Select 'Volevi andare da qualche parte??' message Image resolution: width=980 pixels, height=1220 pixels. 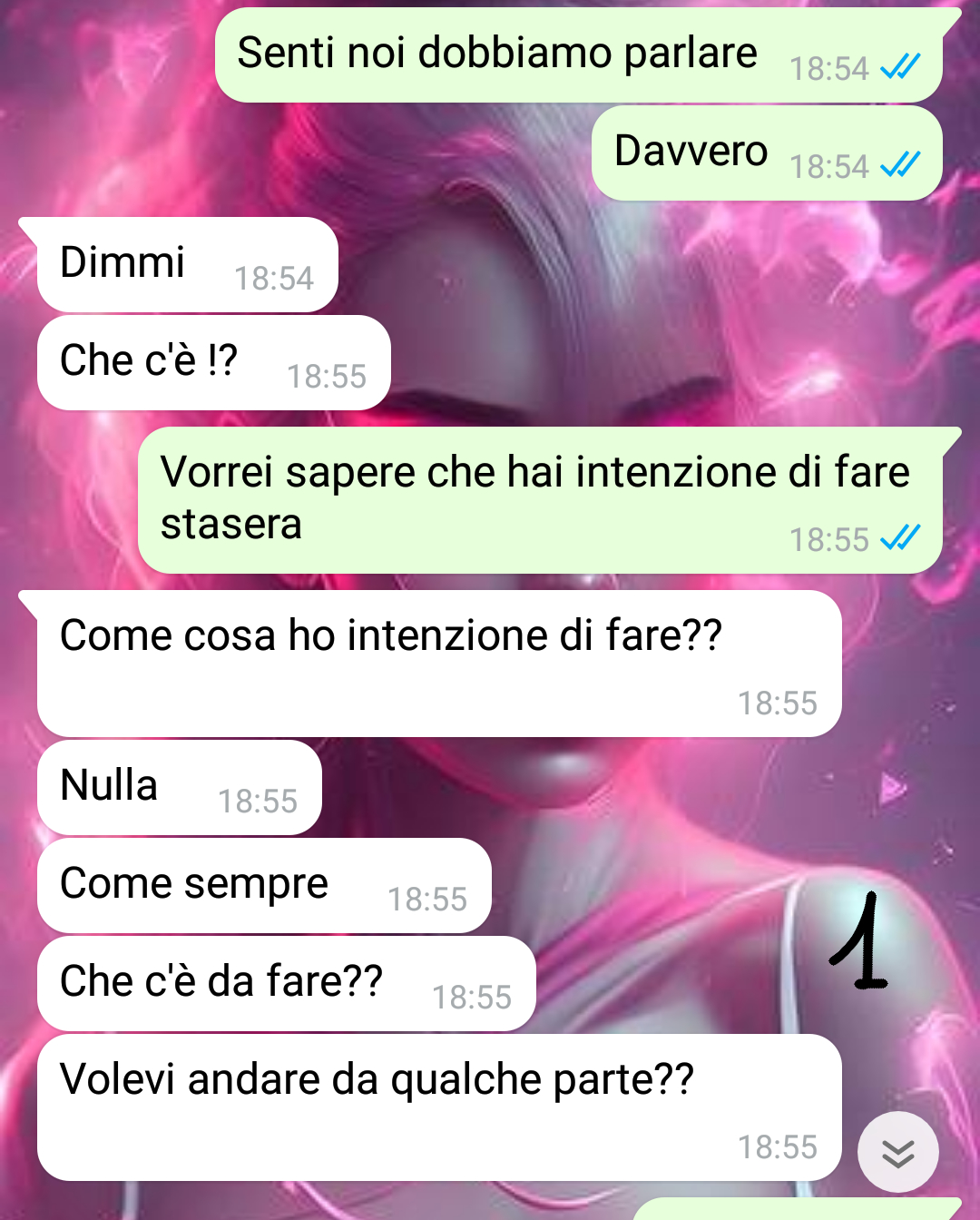(439, 1107)
